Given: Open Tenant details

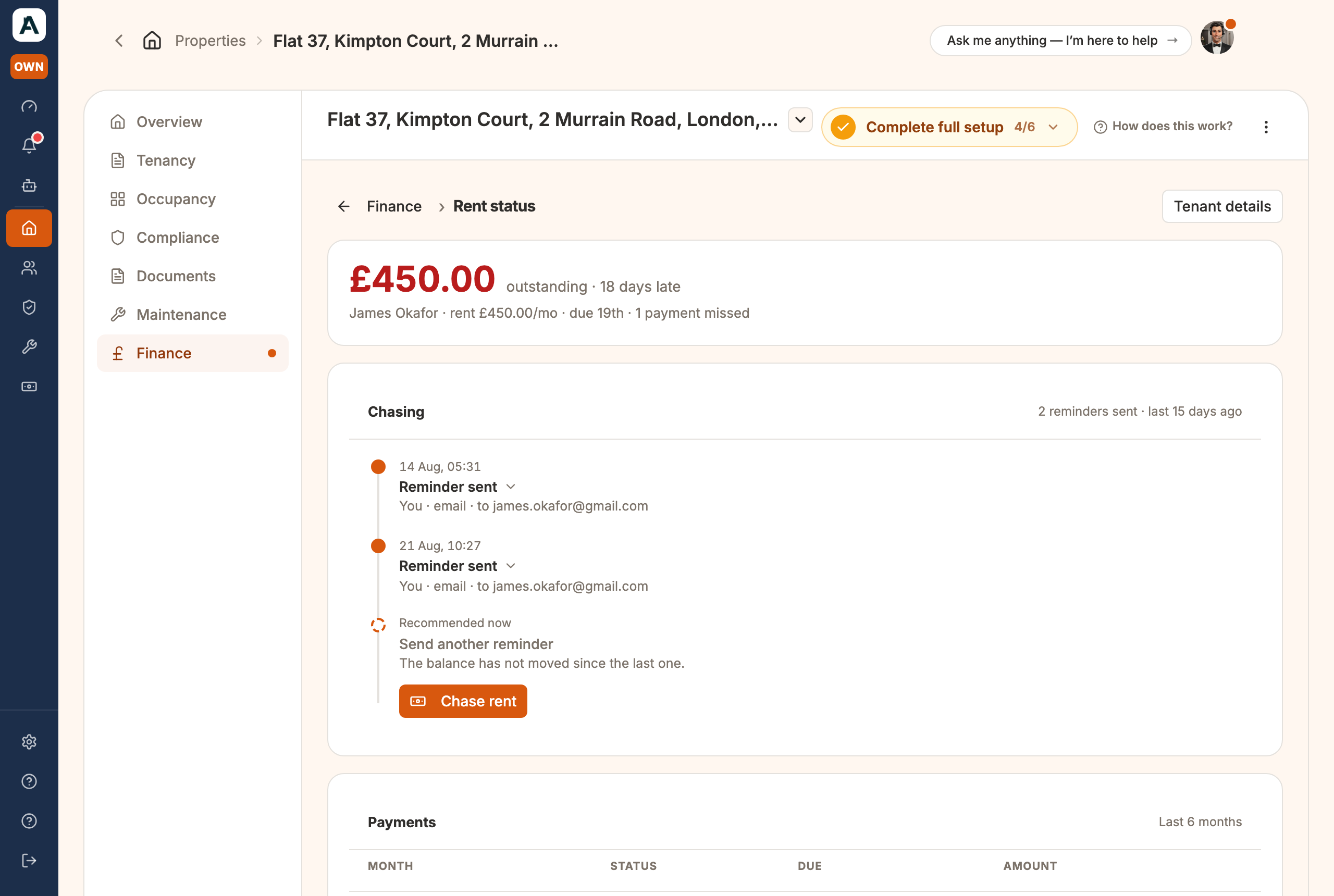Looking at the screenshot, I should point(1222,206).
